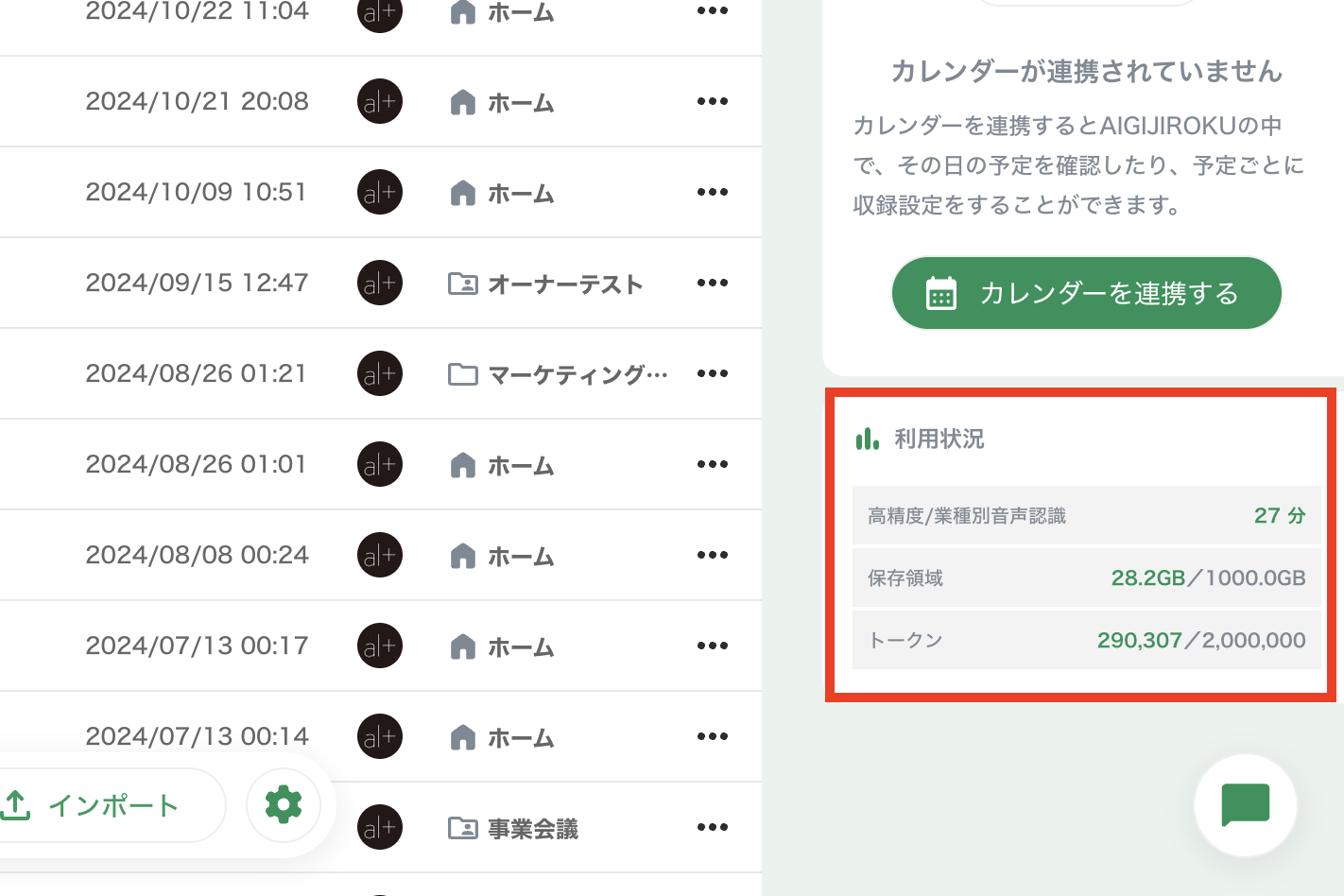Screen dimensions: 1344x896
Task: Open ホーム on the 2024/10/09 10:51 row
Action: [521, 193]
